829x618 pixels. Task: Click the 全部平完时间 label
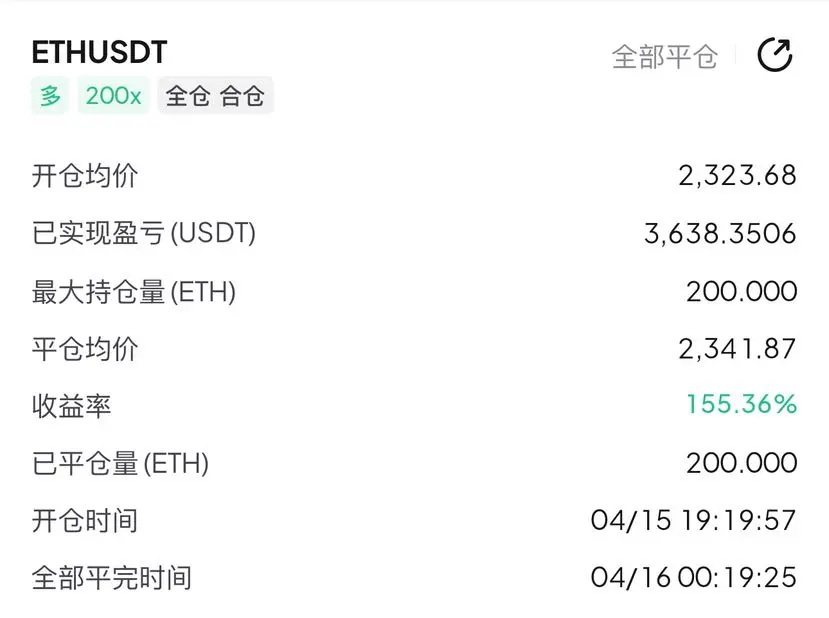click(x=112, y=578)
